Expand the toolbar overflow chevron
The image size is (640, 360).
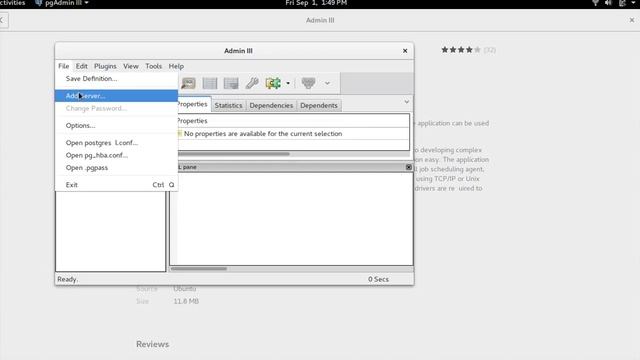click(x=327, y=83)
